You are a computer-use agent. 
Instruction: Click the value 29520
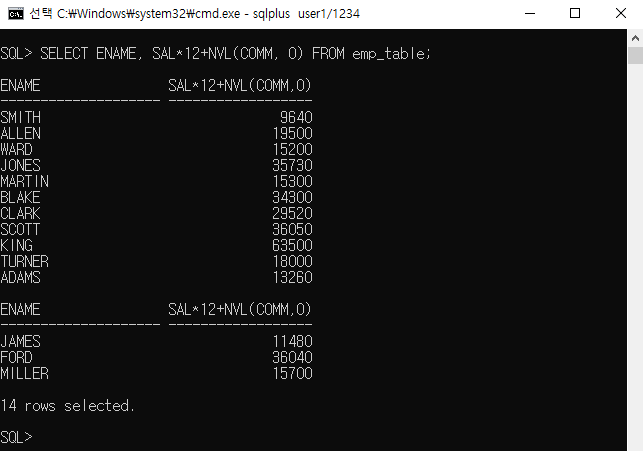click(292, 214)
